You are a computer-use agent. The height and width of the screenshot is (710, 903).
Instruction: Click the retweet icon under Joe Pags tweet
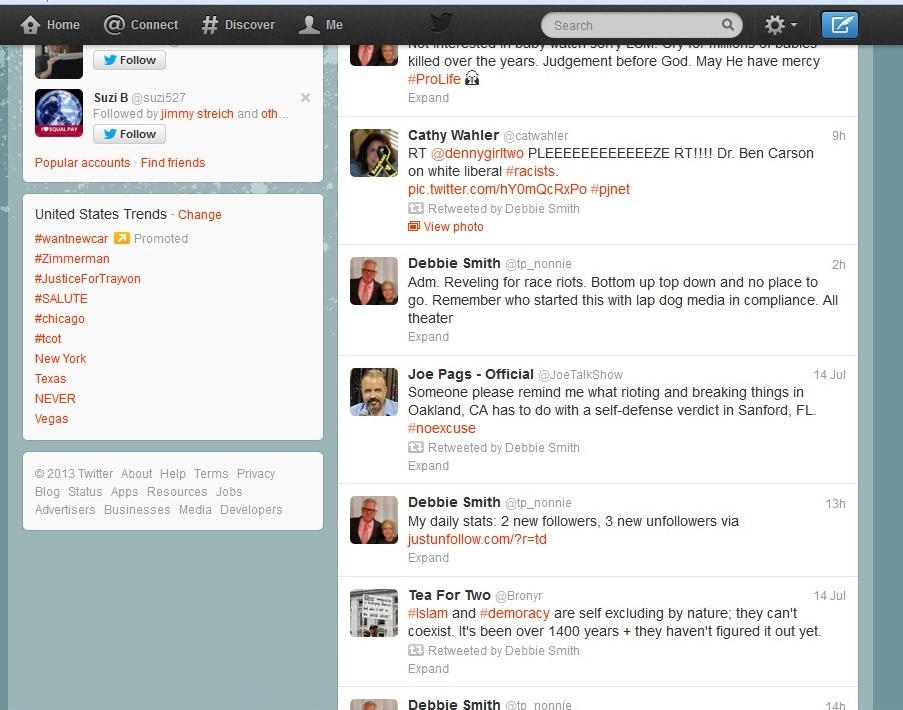tap(416, 447)
